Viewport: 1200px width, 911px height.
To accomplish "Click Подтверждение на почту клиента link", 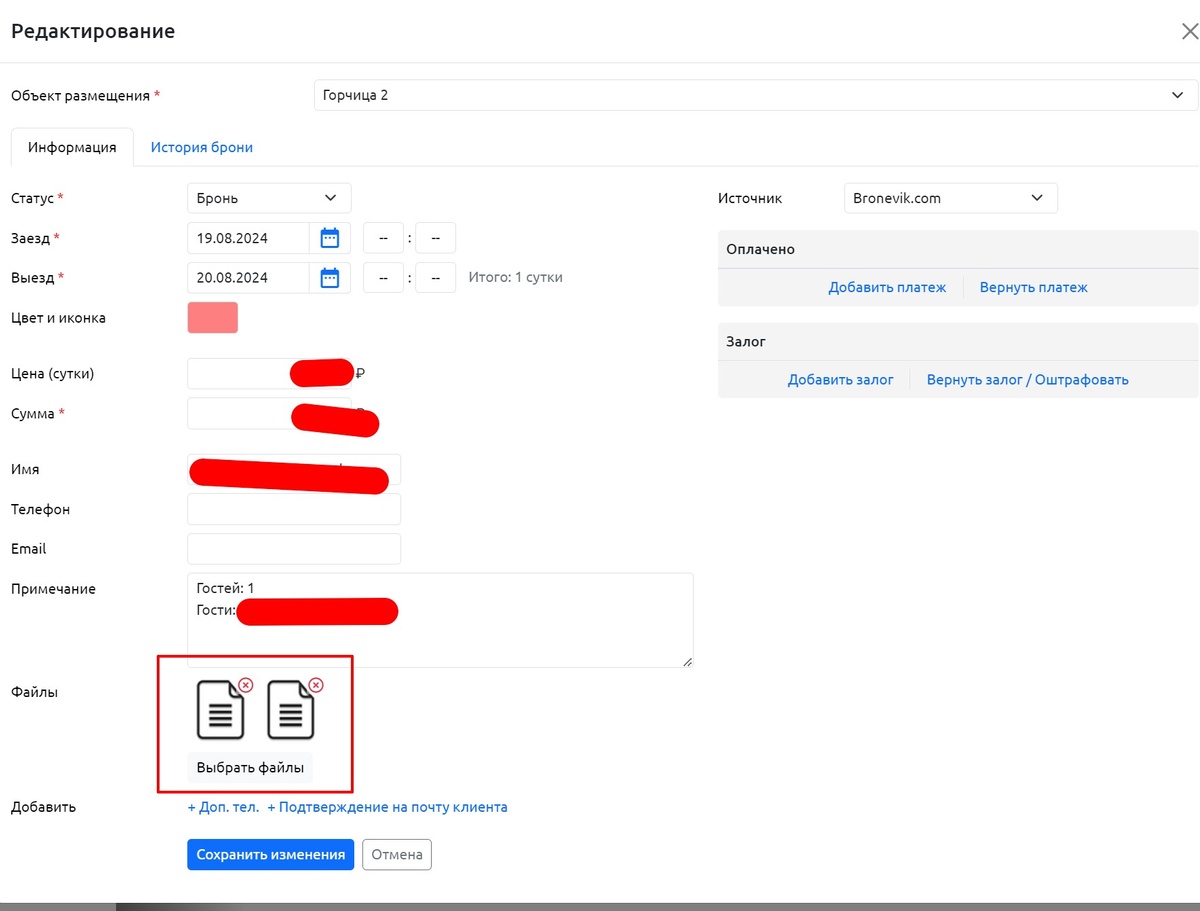I will (387, 807).
